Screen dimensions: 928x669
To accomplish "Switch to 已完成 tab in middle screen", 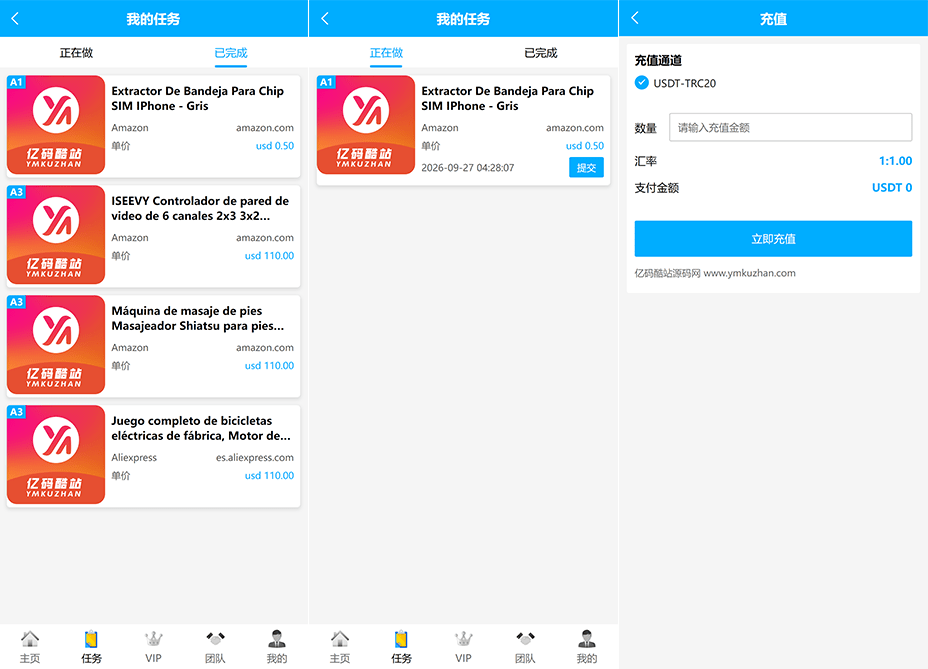I will tap(541, 53).
